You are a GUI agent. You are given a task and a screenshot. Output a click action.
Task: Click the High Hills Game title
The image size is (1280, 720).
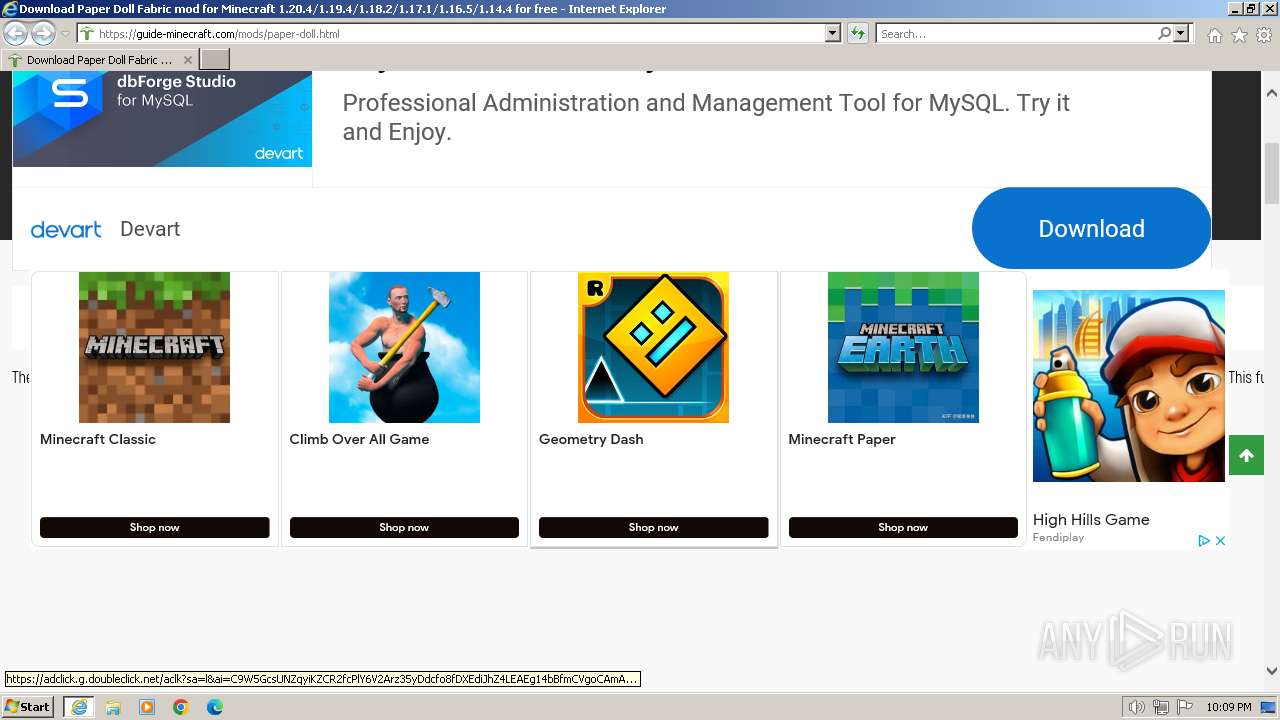click(1091, 519)
